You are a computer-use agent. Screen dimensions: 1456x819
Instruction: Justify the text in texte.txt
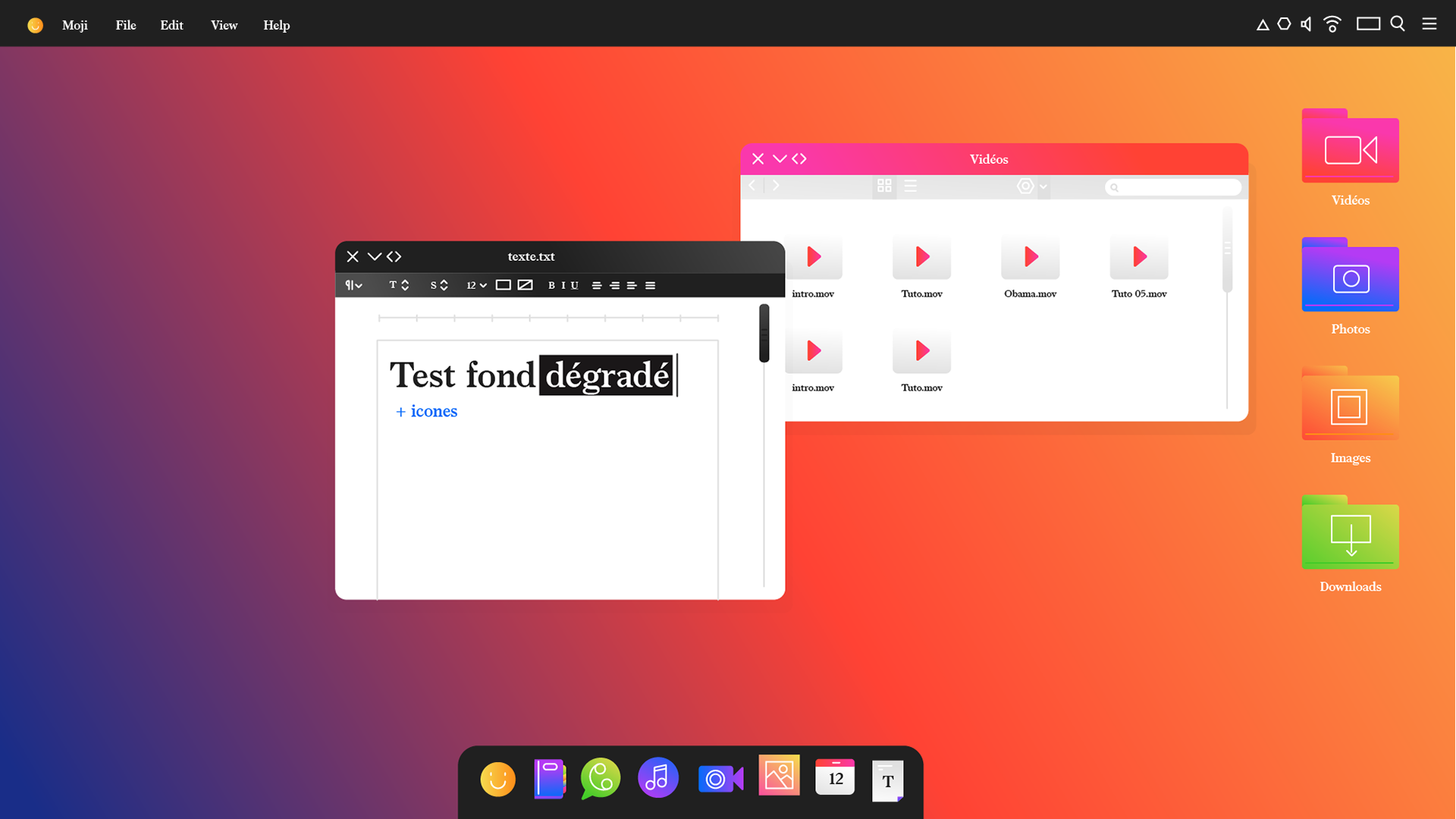coord(650,286)
